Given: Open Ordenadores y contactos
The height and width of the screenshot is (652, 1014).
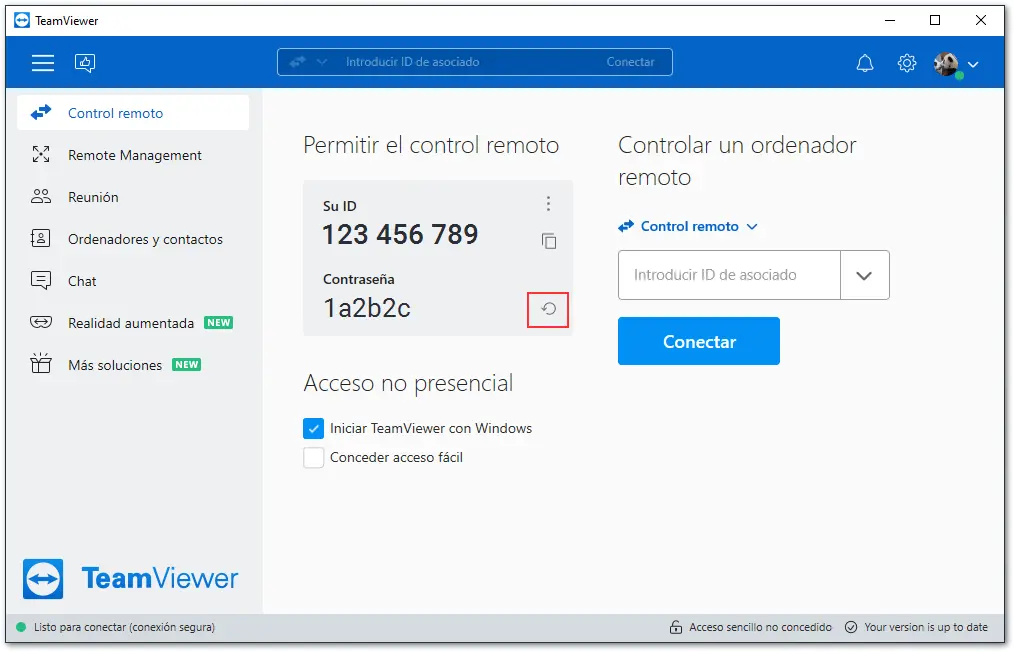Looking at the screenshot, I should pos(133,239).
